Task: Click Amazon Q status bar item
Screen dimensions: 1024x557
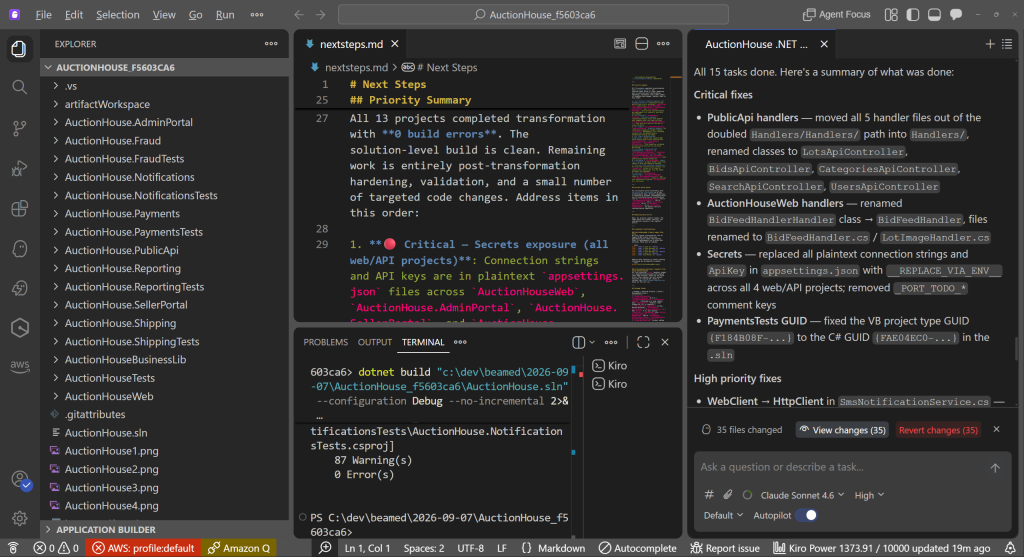Action: coord(239,549)
